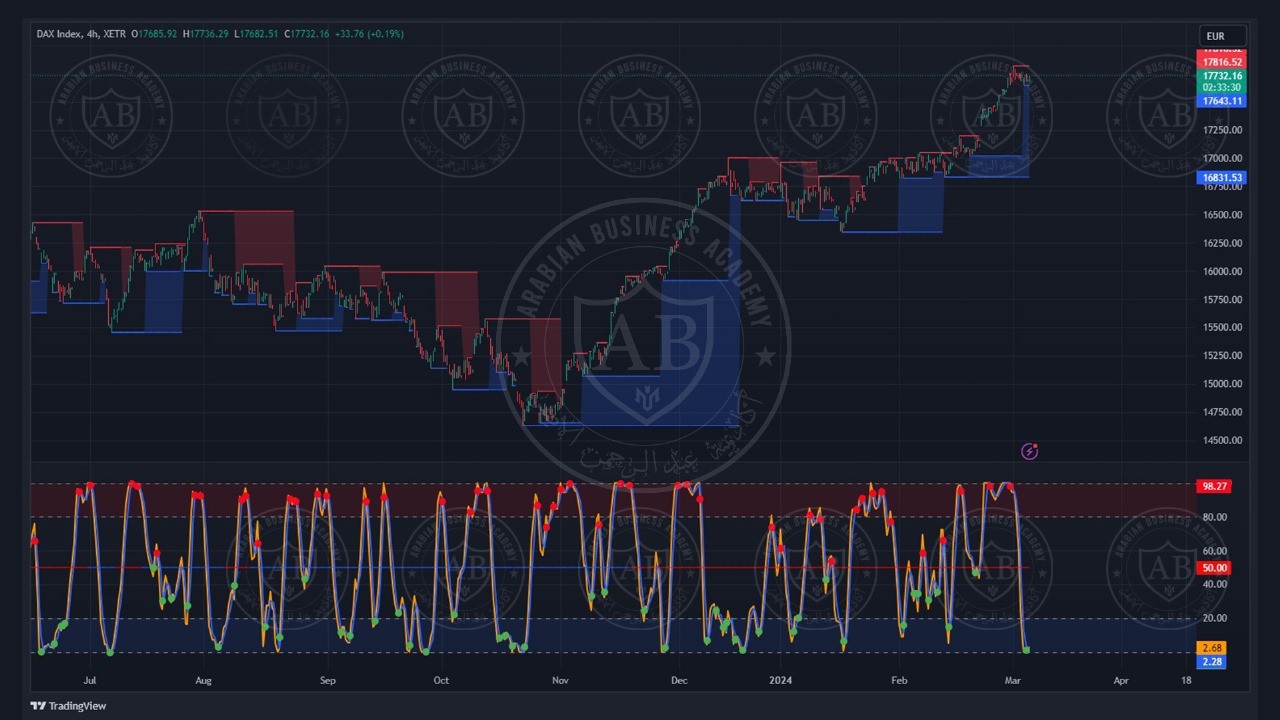Click the 15500.00 price axis label
The height and width of the screenshot is (720, 1280).
click(1222, 328)
